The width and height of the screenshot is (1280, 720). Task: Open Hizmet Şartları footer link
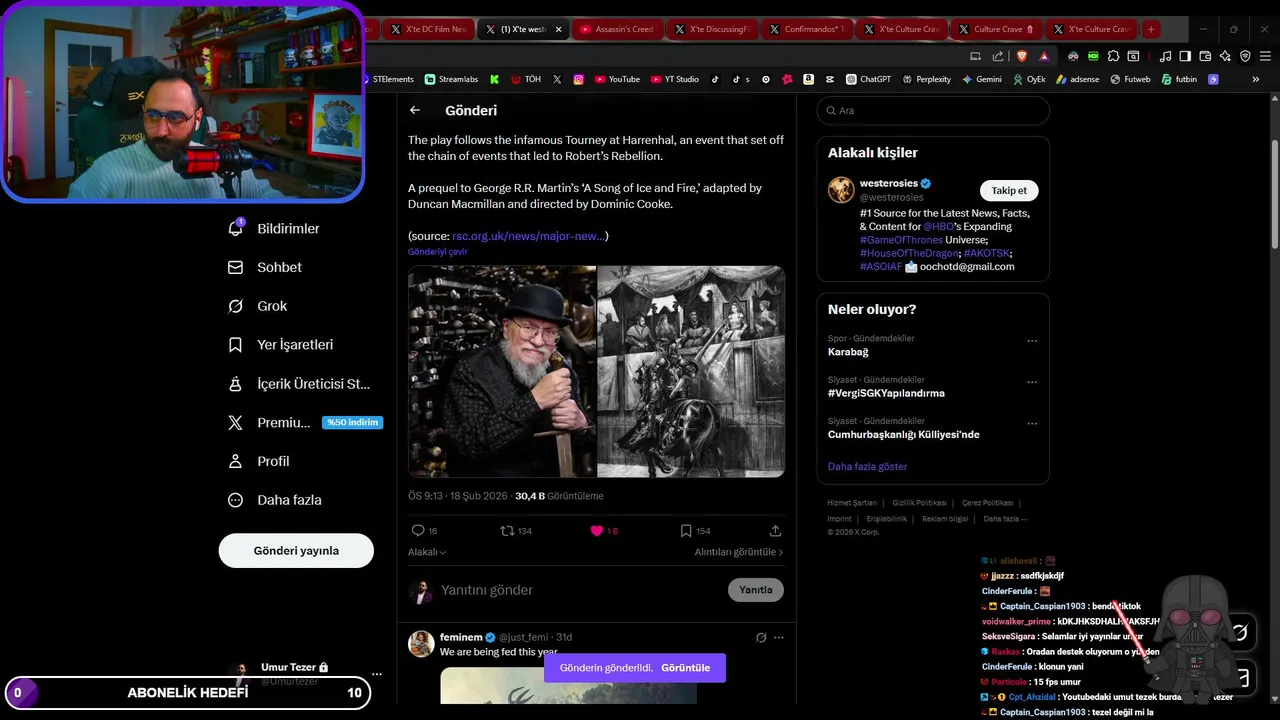[852, 503]
